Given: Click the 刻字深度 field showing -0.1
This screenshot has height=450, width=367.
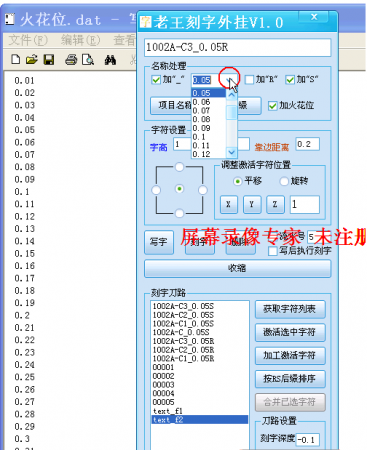Looking at the screenshot, I should tap(307, 440).
